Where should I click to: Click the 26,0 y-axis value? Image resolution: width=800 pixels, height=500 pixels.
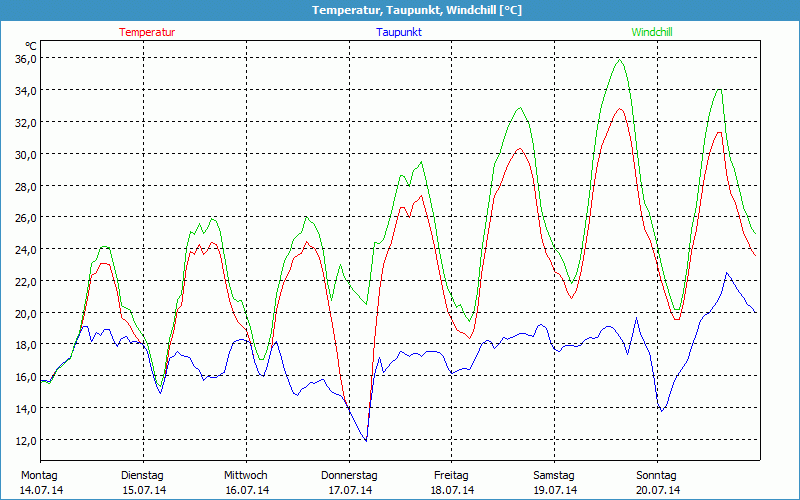point(27,218)
